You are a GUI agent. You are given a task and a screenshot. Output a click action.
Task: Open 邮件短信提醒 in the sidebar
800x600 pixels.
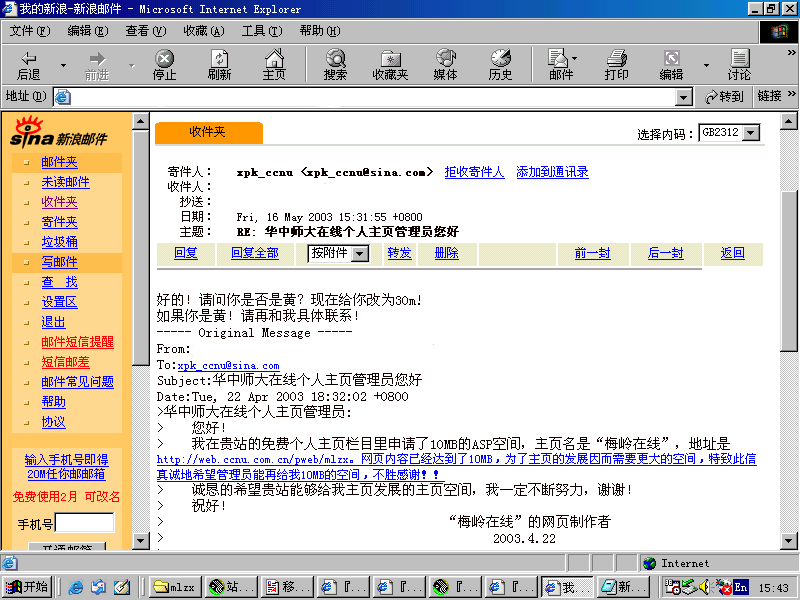click(x=78, y=342)
